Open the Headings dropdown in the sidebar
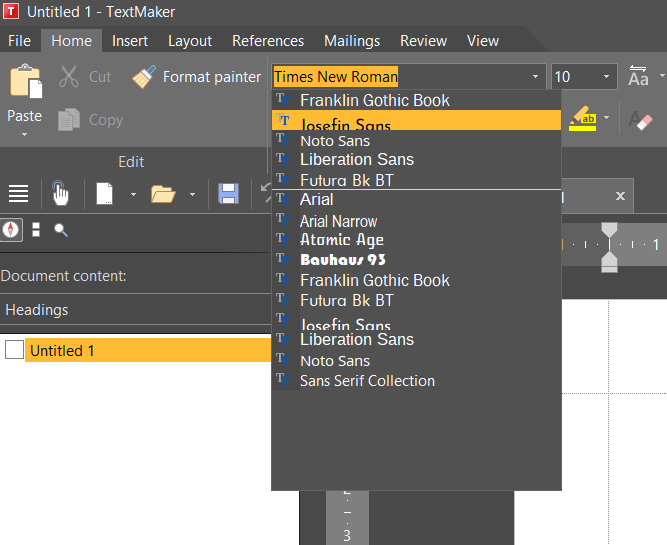The width and height of the screenshot is (667, 545). [x=135, y=310]
